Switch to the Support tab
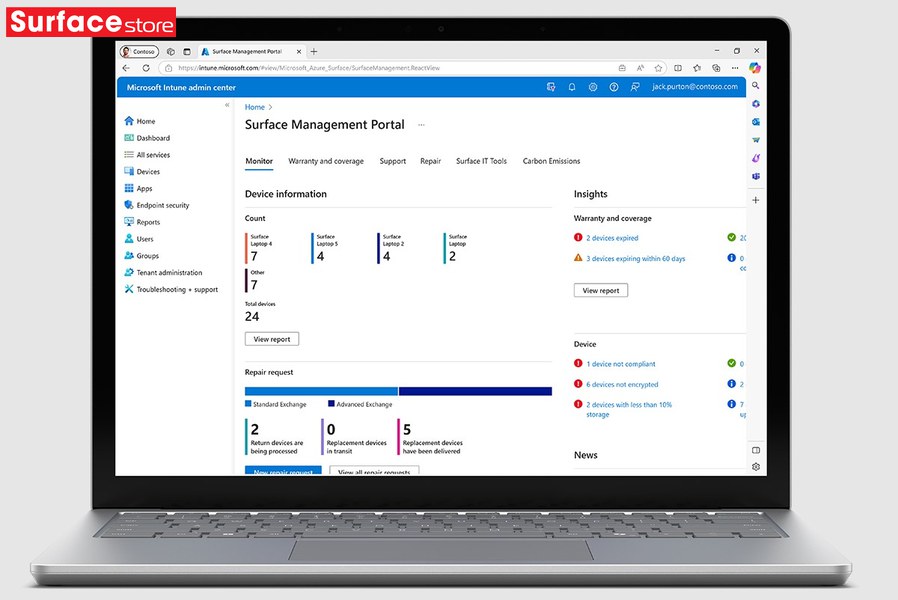This screenshot has width=898, height=600. (x=392, y=161)
